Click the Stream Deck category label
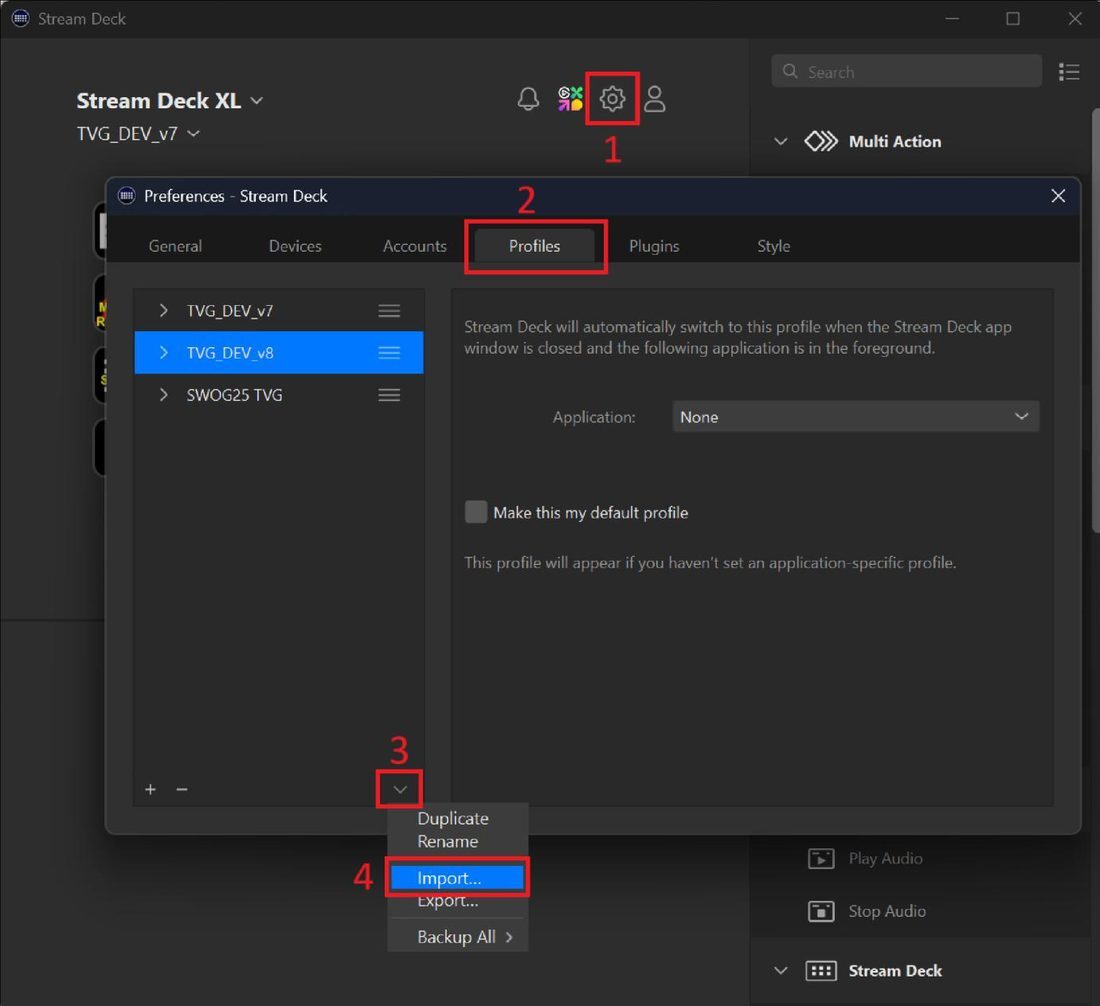This screenshot has width=1100, height=1006. (895, 971)
